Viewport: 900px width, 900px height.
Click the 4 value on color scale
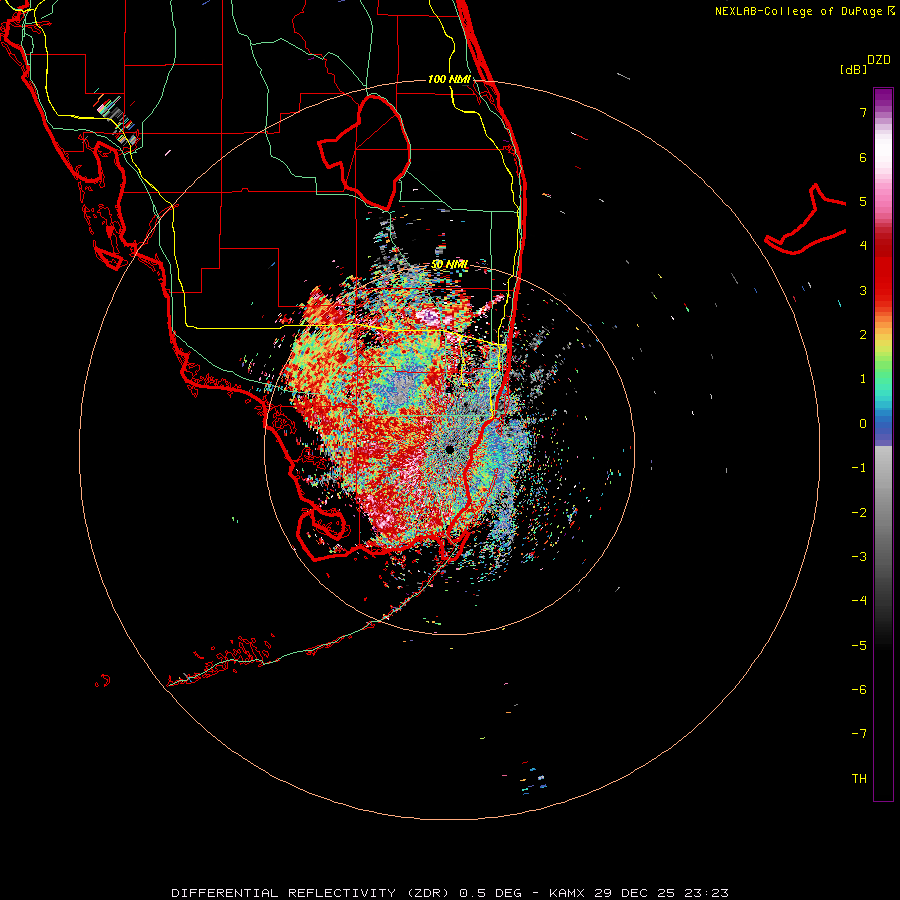863,246
